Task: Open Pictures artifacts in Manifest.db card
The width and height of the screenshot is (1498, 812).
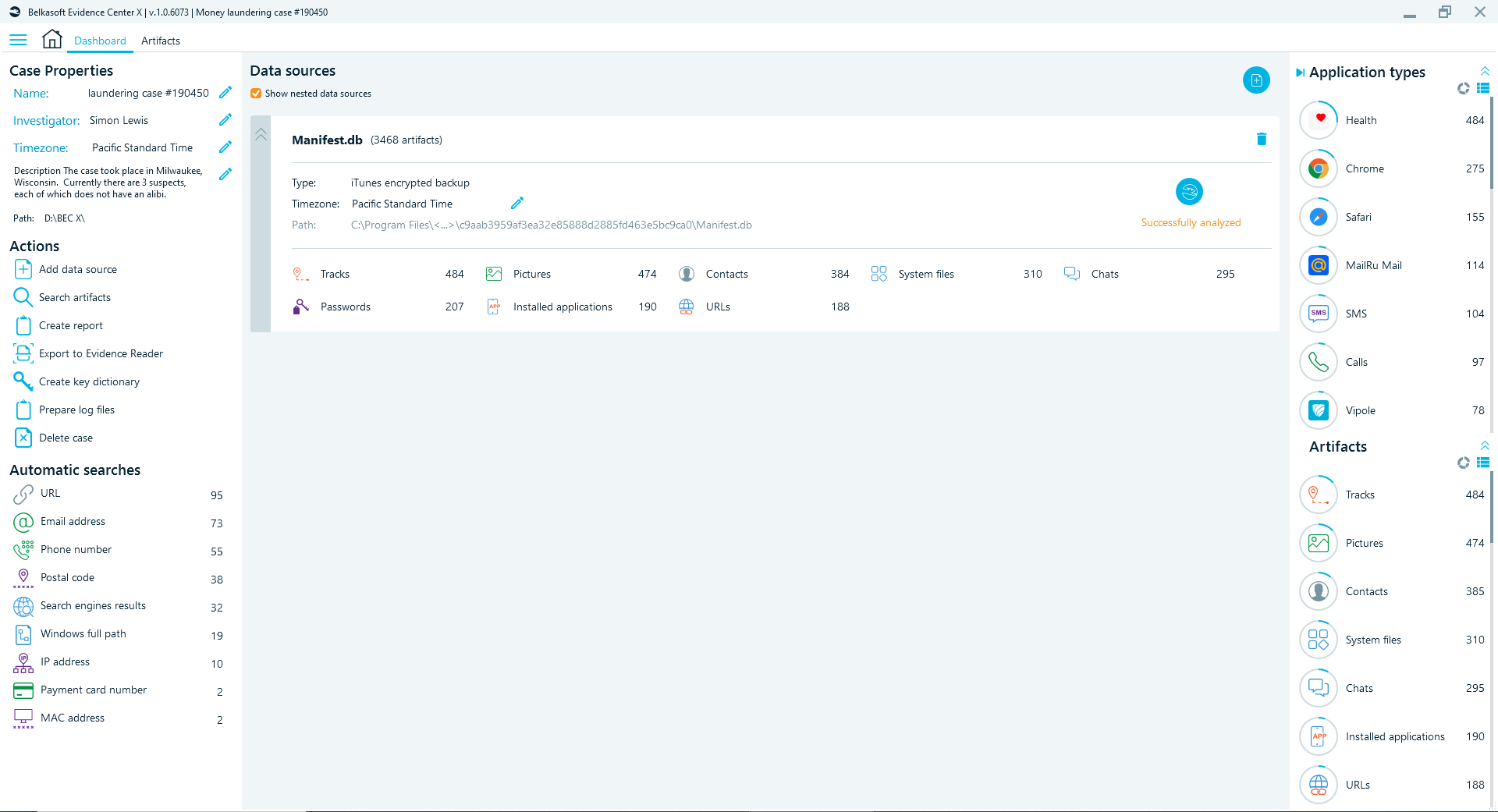Action: [x=570, y=274]
